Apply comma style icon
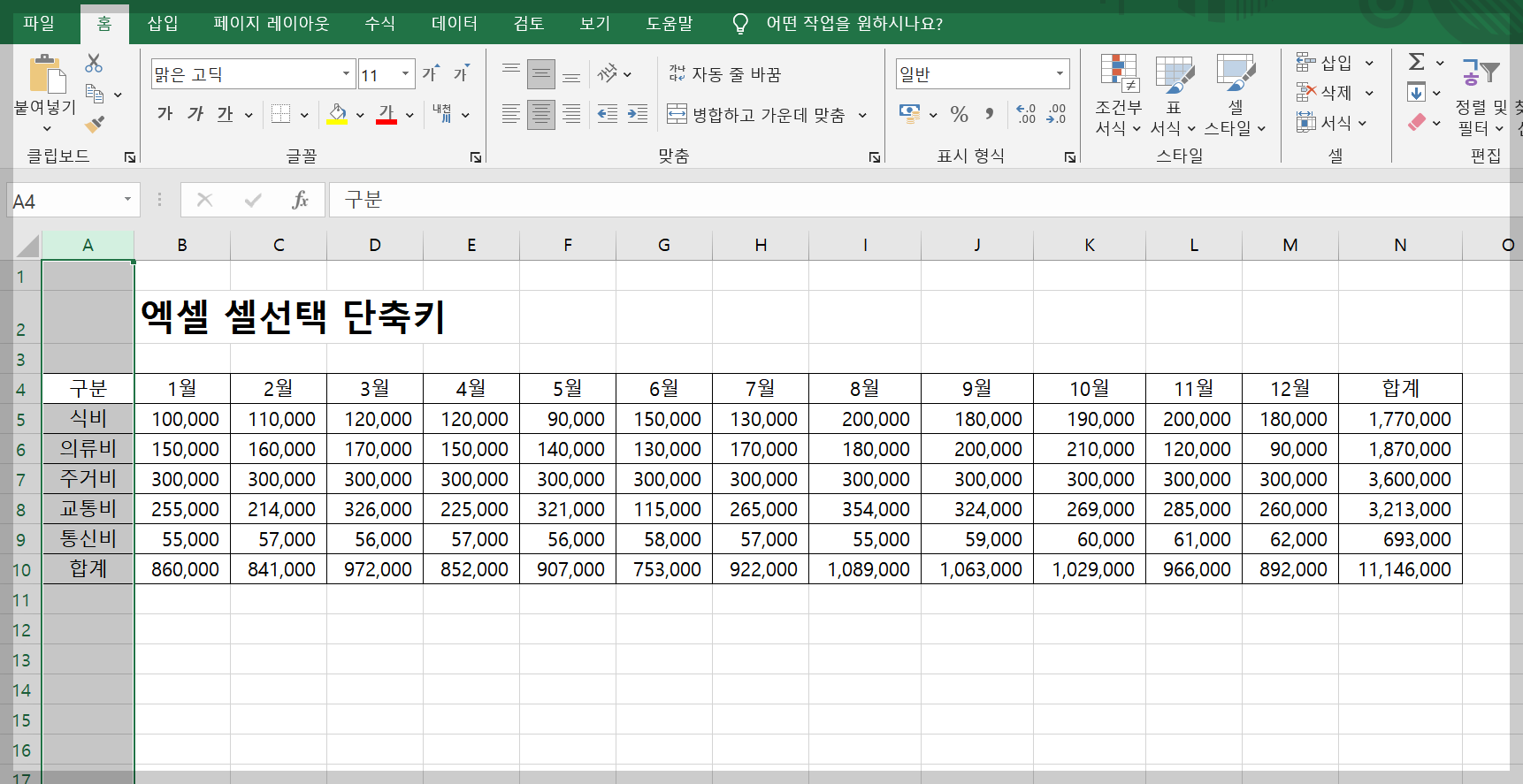 [990, 114]
